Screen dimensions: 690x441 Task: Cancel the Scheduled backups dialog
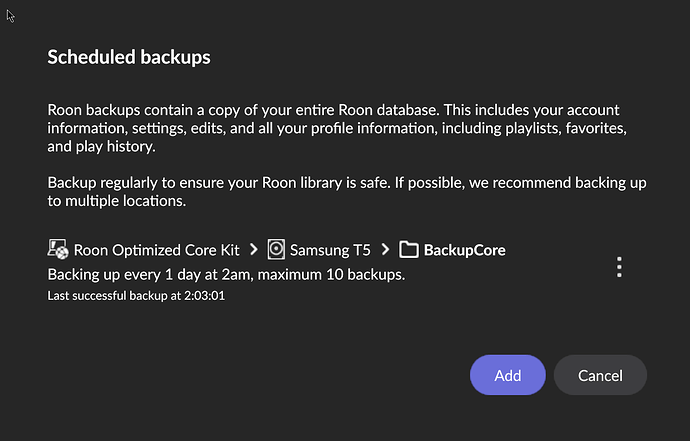coord(600,375)
